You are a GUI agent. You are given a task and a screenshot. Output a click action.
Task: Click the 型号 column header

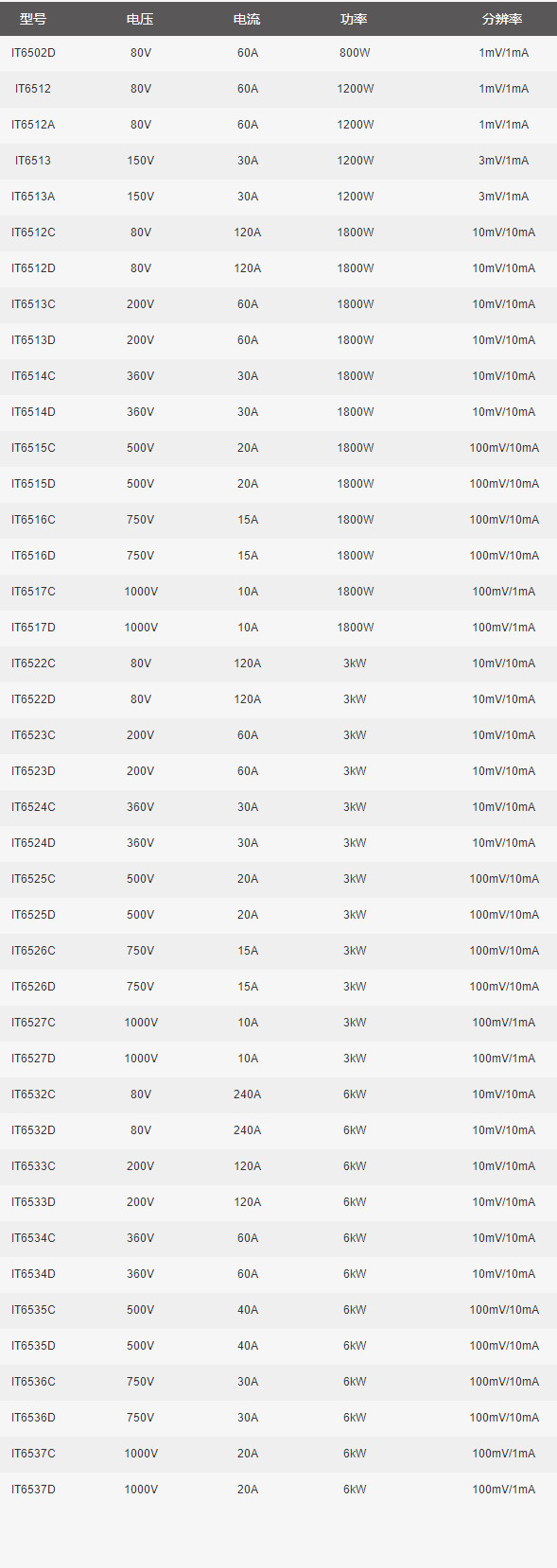(33, 19)
